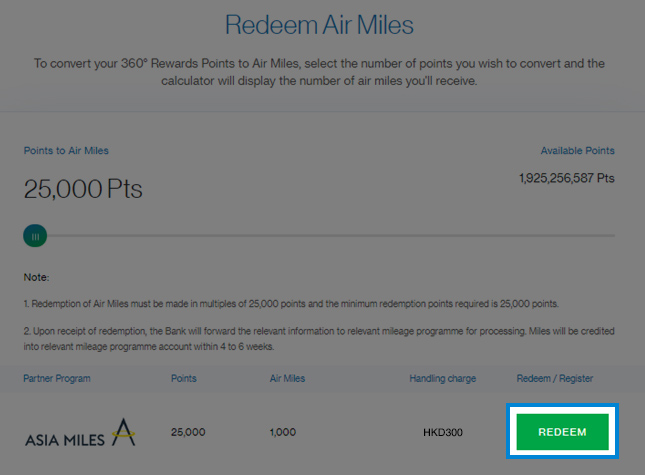Select the Redeem / Register column header
Image resolution: width=645 pixels, height=475 pixels.
555,378
